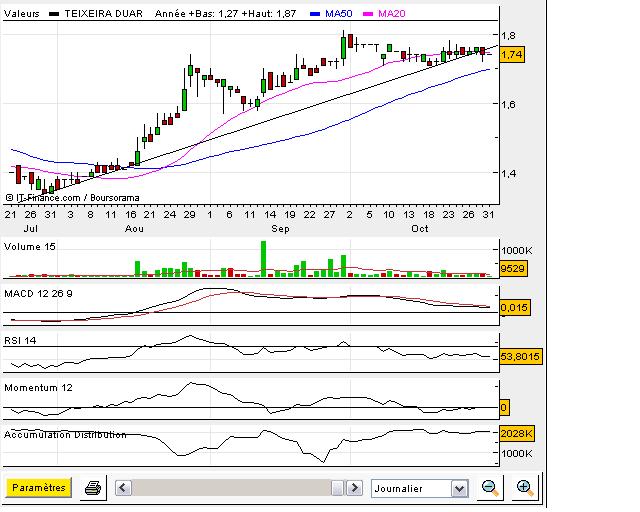Open the Journalier period dropdown
Screen dimensions: 640x512
point(420,488)
